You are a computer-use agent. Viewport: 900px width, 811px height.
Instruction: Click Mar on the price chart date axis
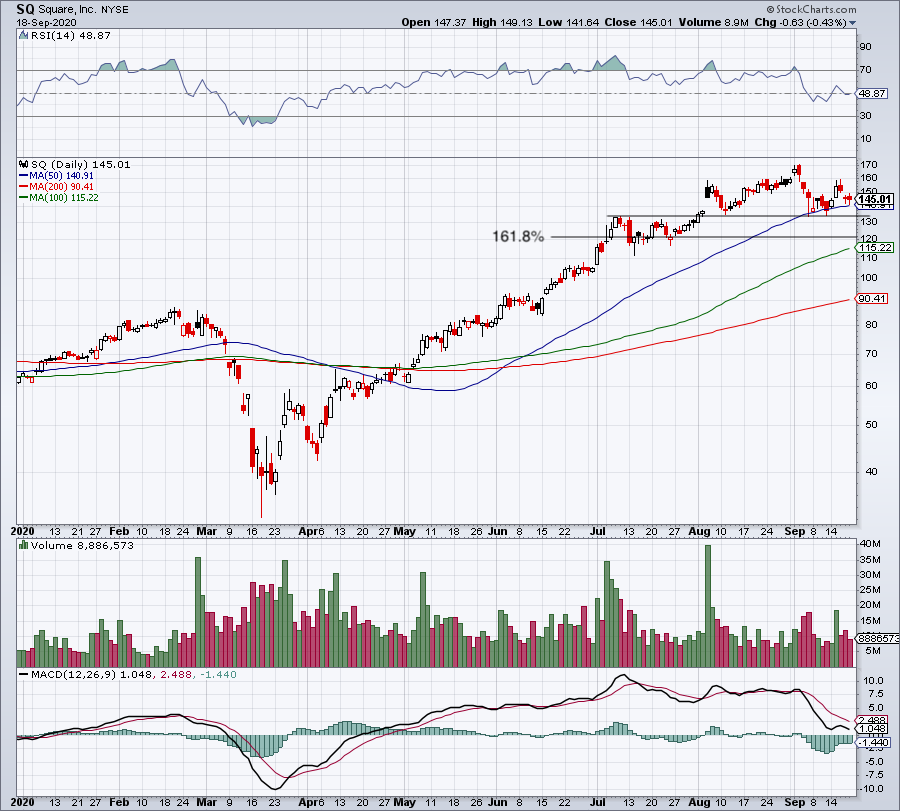coord(207,531)
